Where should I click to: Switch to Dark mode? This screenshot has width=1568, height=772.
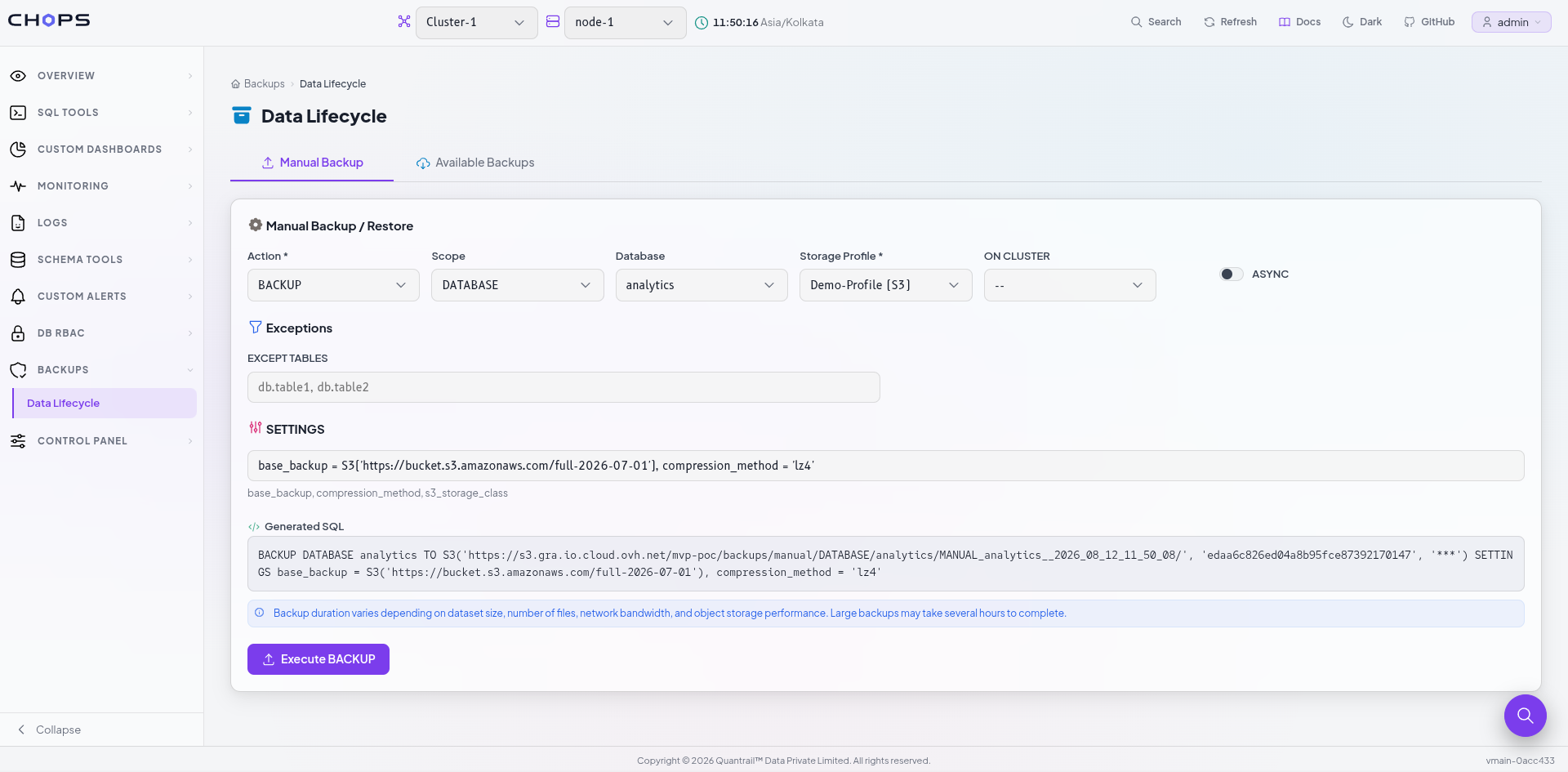pos(1362,22)
